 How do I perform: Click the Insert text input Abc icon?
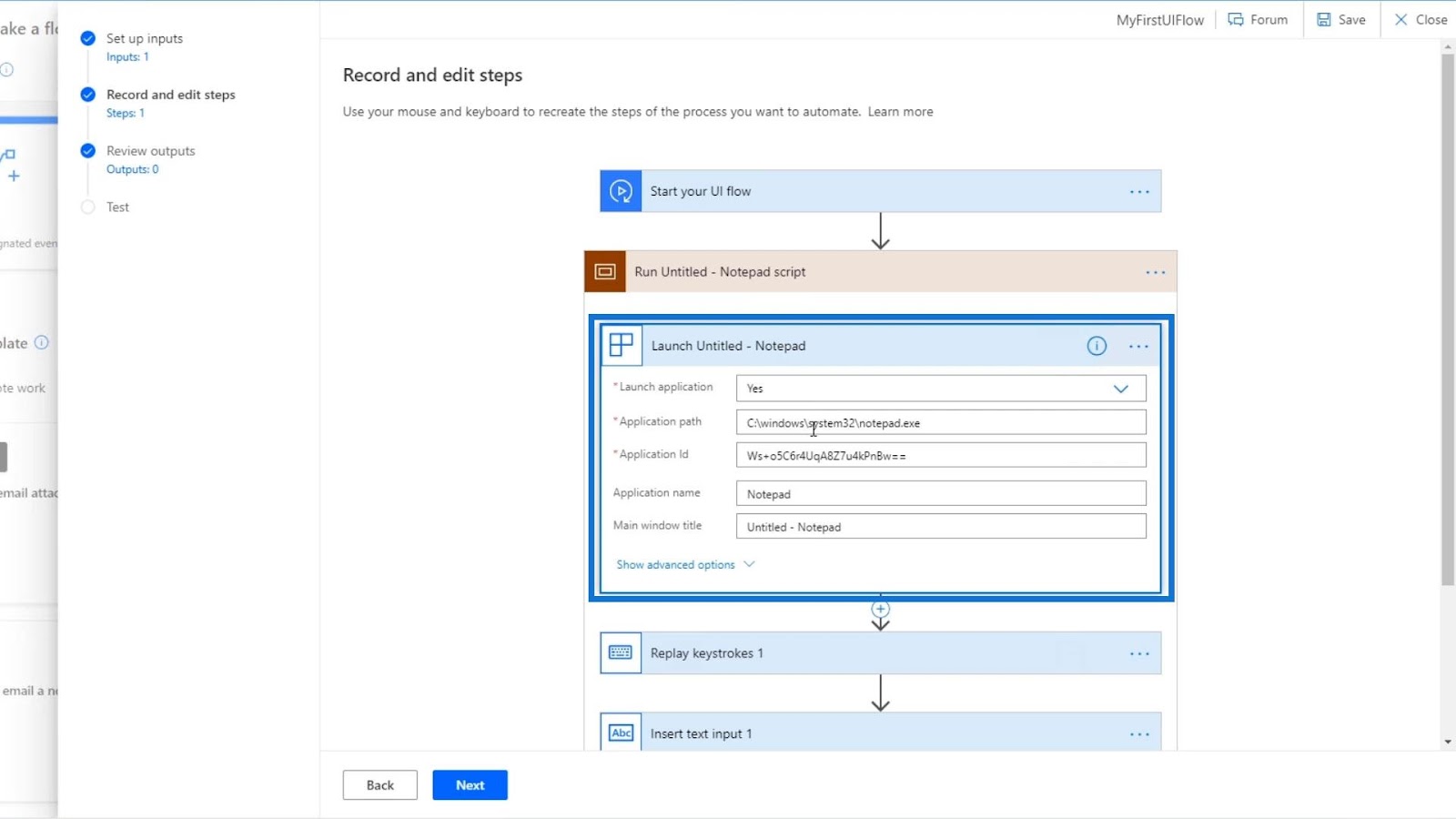[621, 733]
